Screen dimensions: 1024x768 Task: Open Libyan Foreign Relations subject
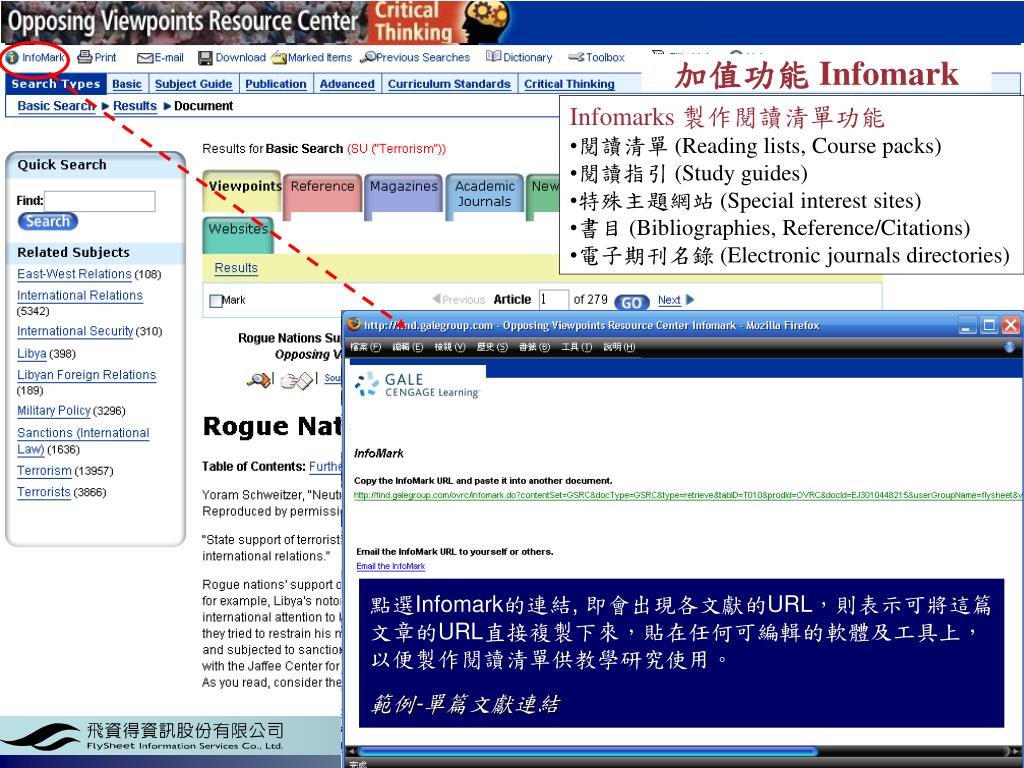pos(86,375)
